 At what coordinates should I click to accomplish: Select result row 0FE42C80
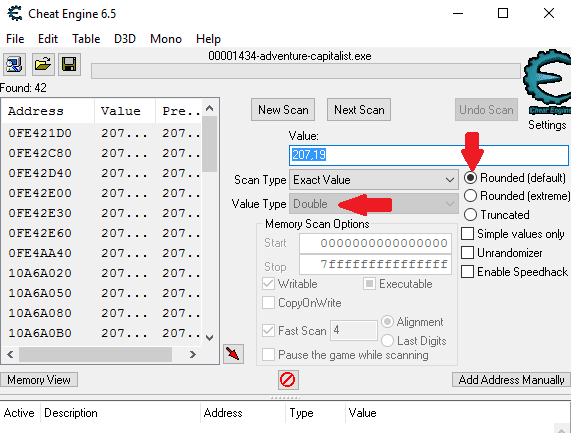point(102,153)
